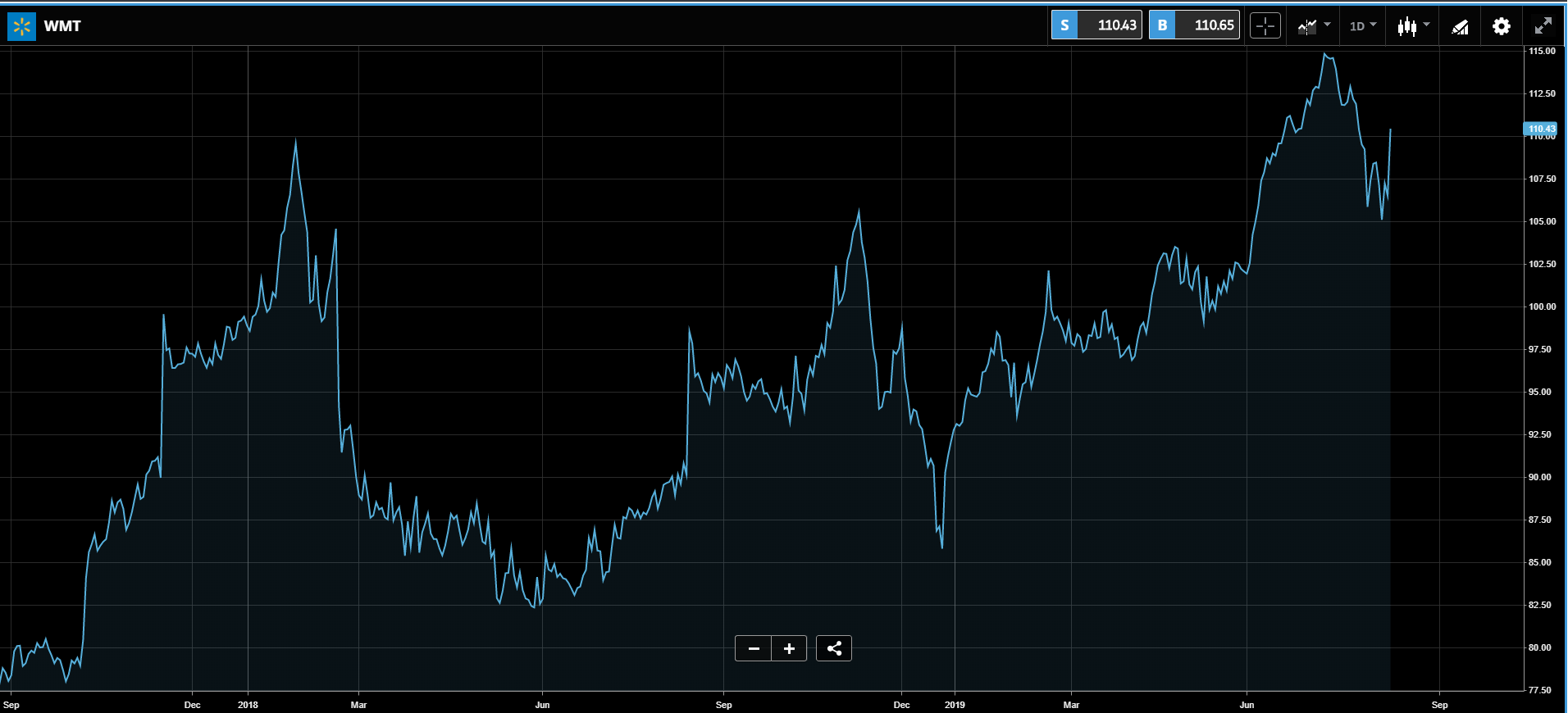Open the drawing tools pencil icon
Viewport: 1568px width, 713px height.
[x=1460, y=27]
